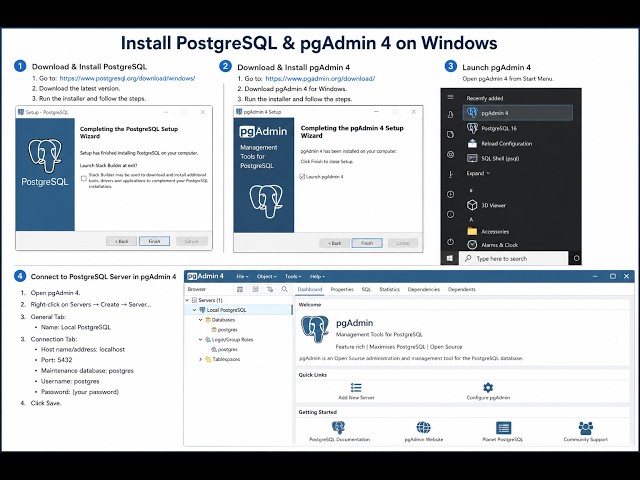Click the Documents icon in Start sidebar
640x480 pixels.
pyautogui.click(x=450, y=134)
